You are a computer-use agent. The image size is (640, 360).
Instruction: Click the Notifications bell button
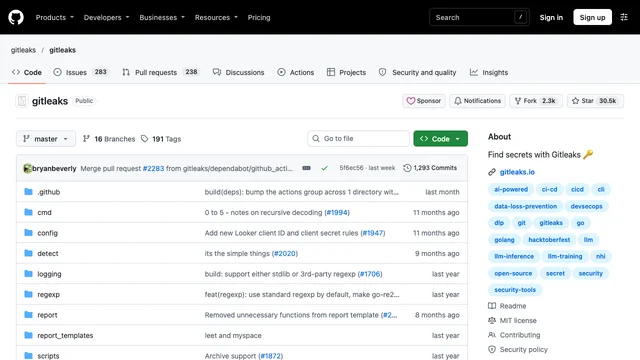(x=477, y=101)
